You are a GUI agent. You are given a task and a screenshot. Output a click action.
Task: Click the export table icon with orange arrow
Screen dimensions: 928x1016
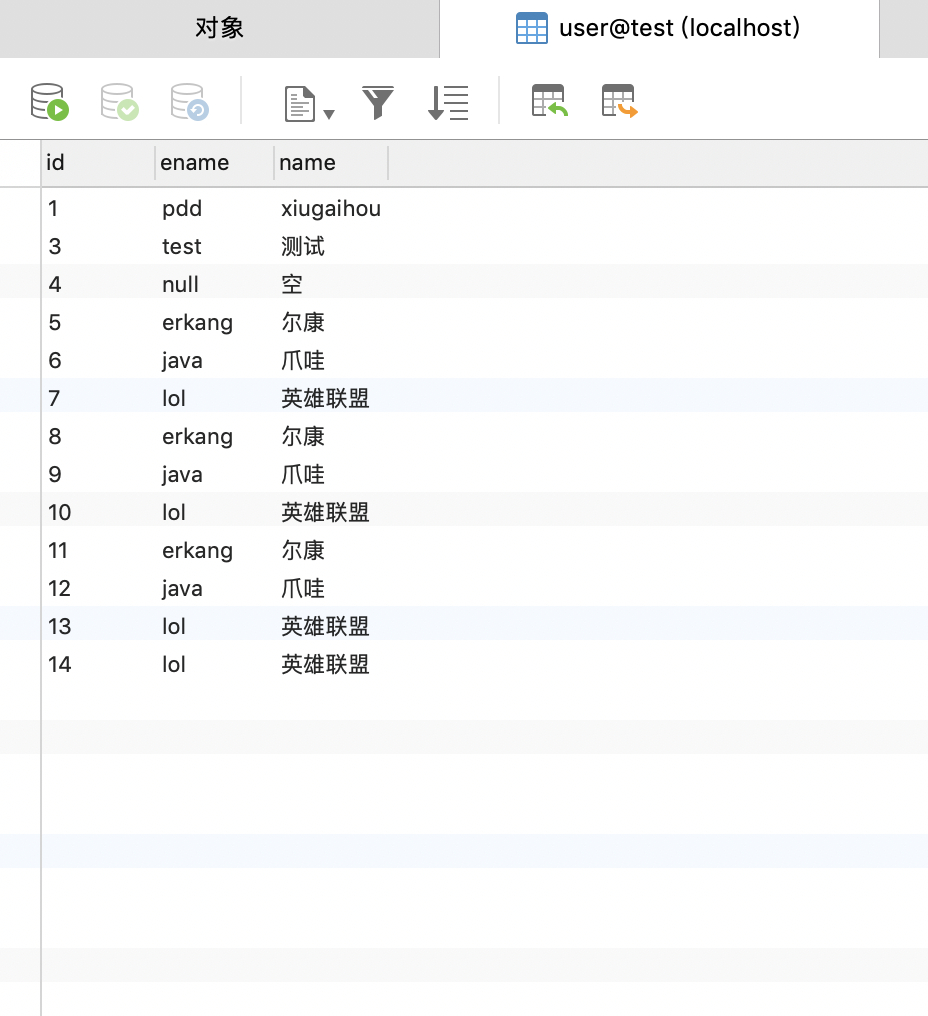(620, 101)
